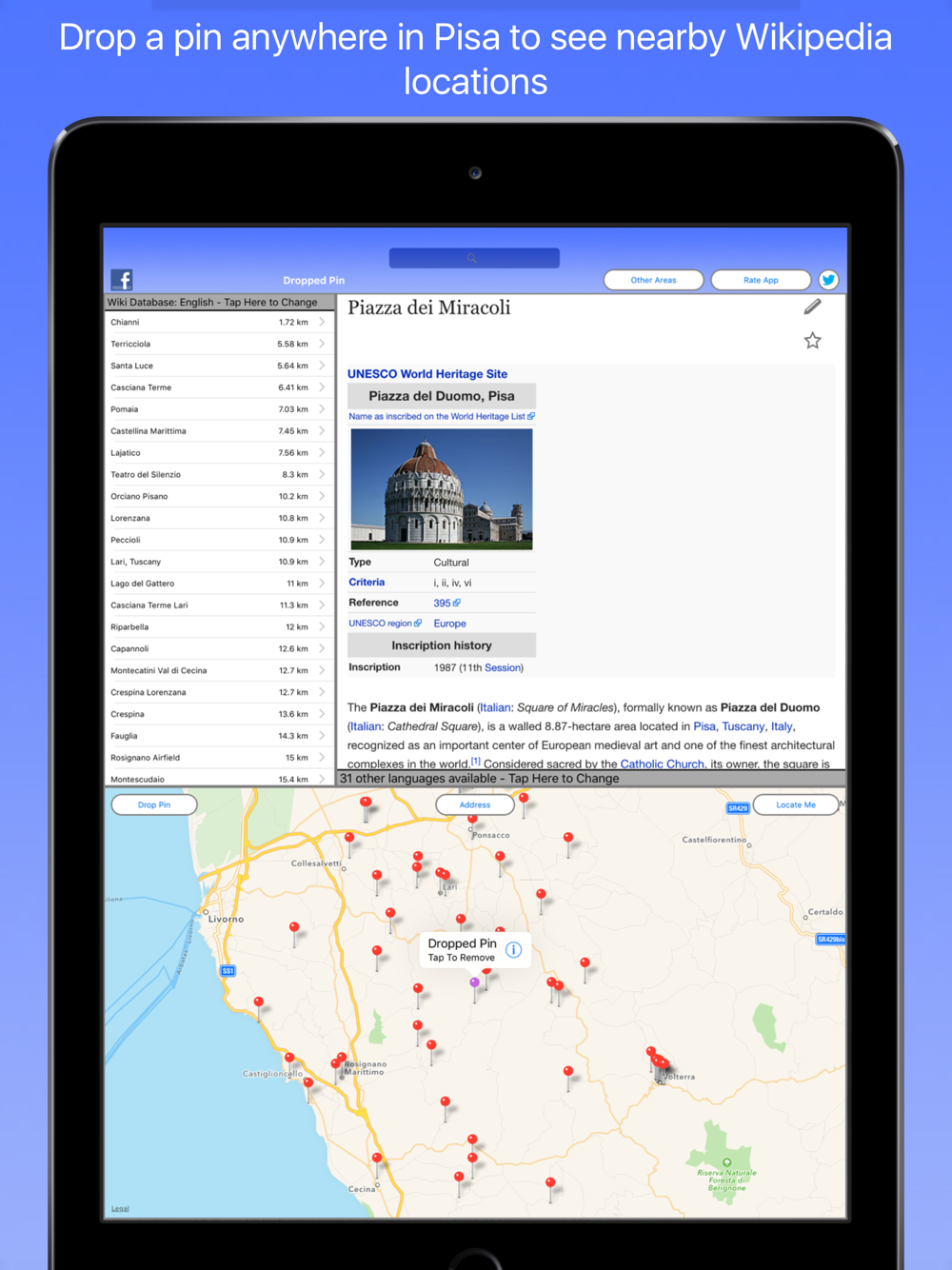Tap the search bar magnifier field
Image resolution: width=952 pixels, height=1270 pixels.
[474, 258]
